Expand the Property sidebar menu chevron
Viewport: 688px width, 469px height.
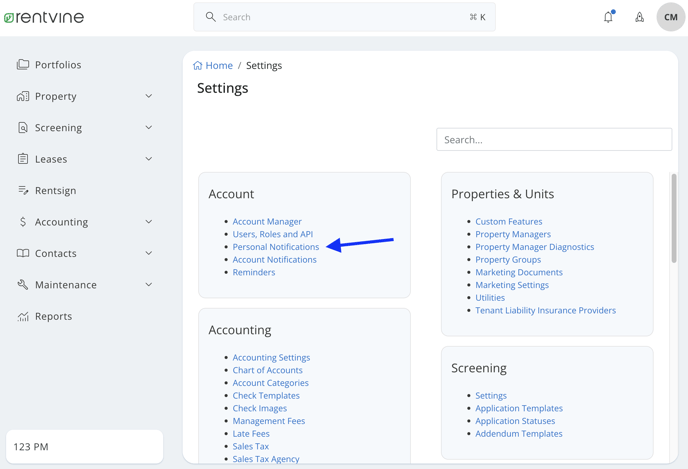pos(149,96)
